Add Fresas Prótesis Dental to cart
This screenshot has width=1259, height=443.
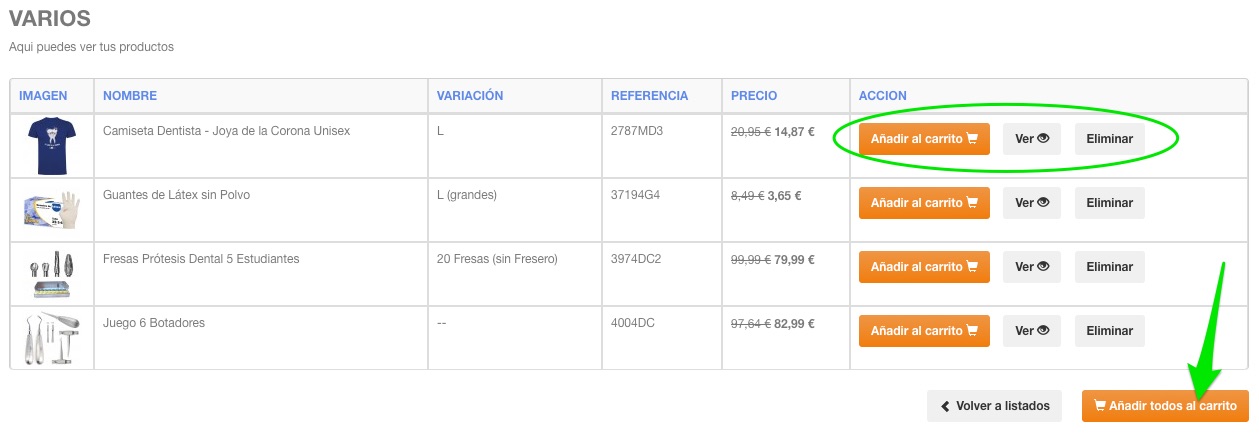(923, 267)
